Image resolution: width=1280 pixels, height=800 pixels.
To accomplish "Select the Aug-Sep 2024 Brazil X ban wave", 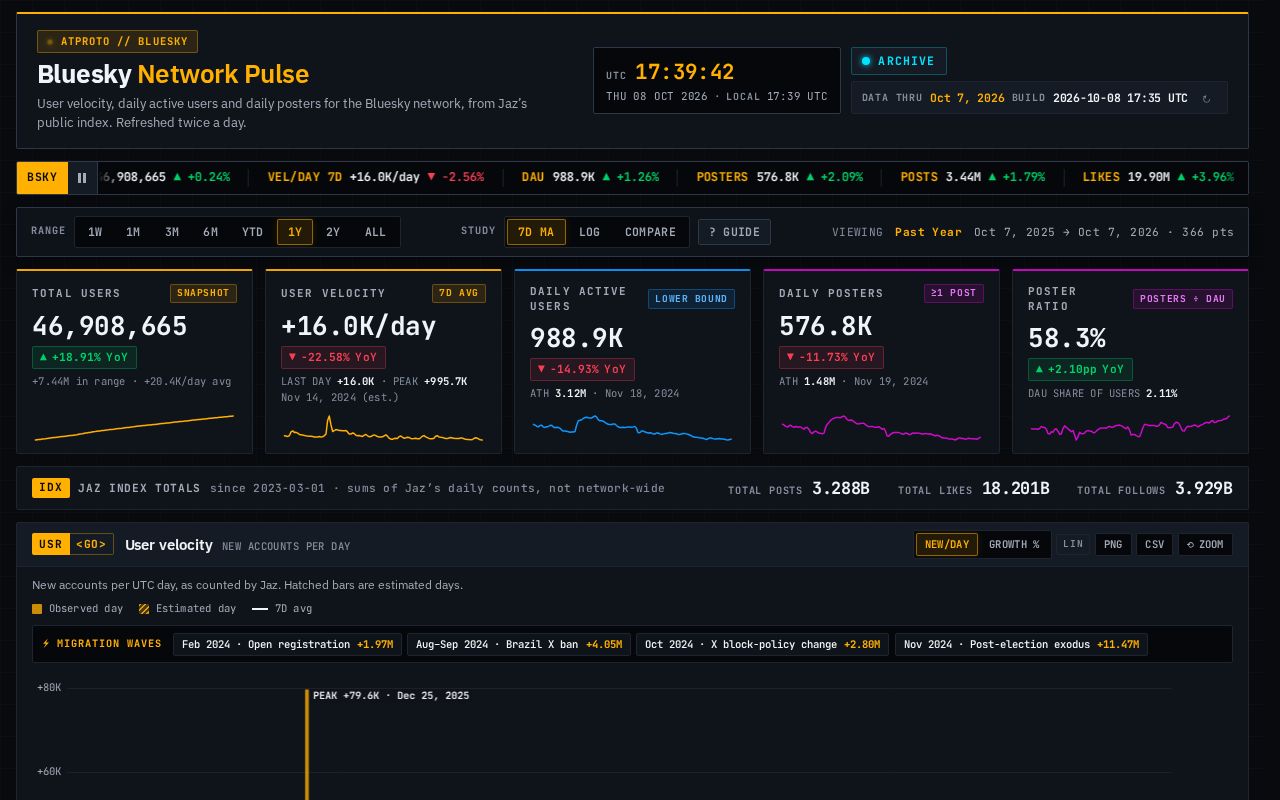I will tap(518, 644).
